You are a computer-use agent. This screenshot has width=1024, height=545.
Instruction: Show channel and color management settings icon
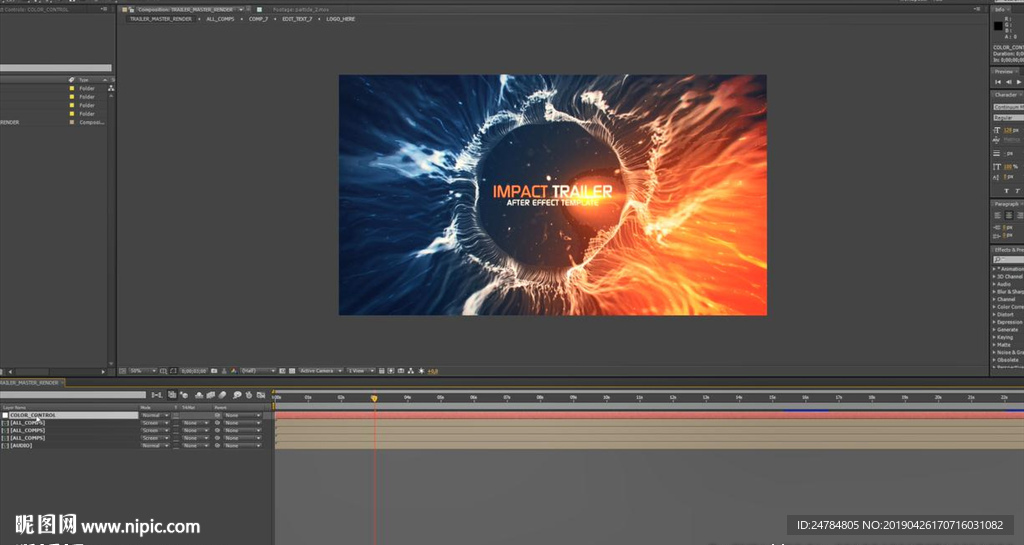[234, 371]
